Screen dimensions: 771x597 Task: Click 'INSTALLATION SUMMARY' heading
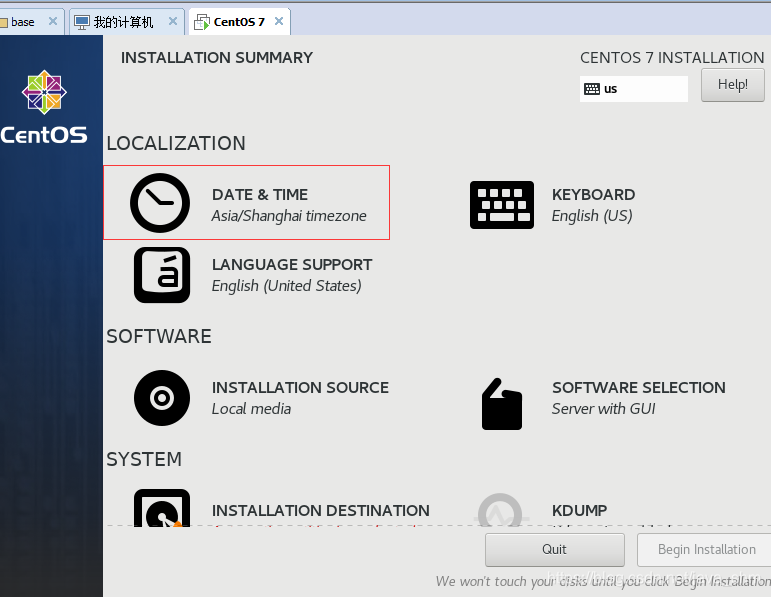point(217,58)
